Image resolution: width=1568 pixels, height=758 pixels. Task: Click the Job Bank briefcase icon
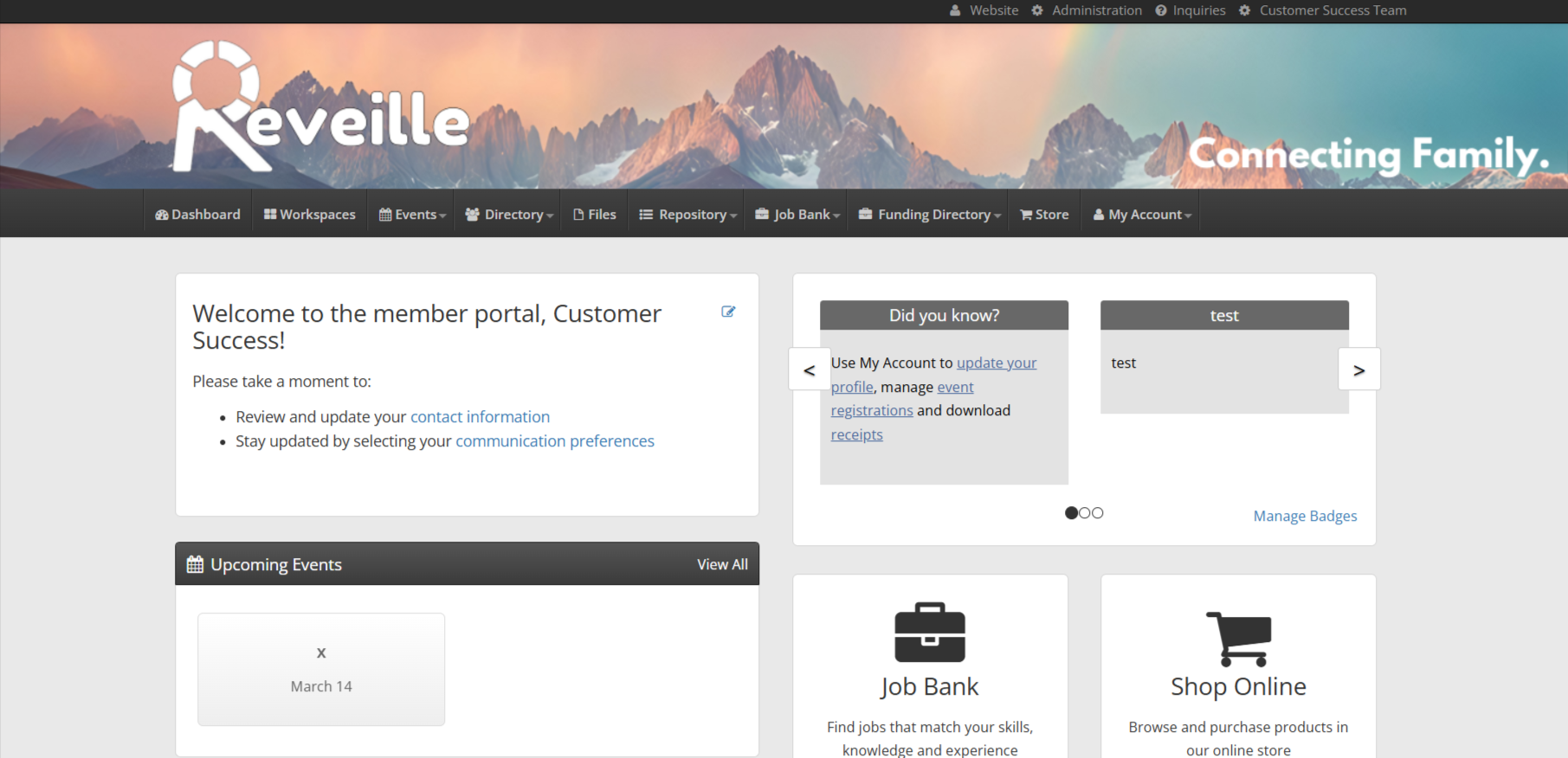pos(929,633)
